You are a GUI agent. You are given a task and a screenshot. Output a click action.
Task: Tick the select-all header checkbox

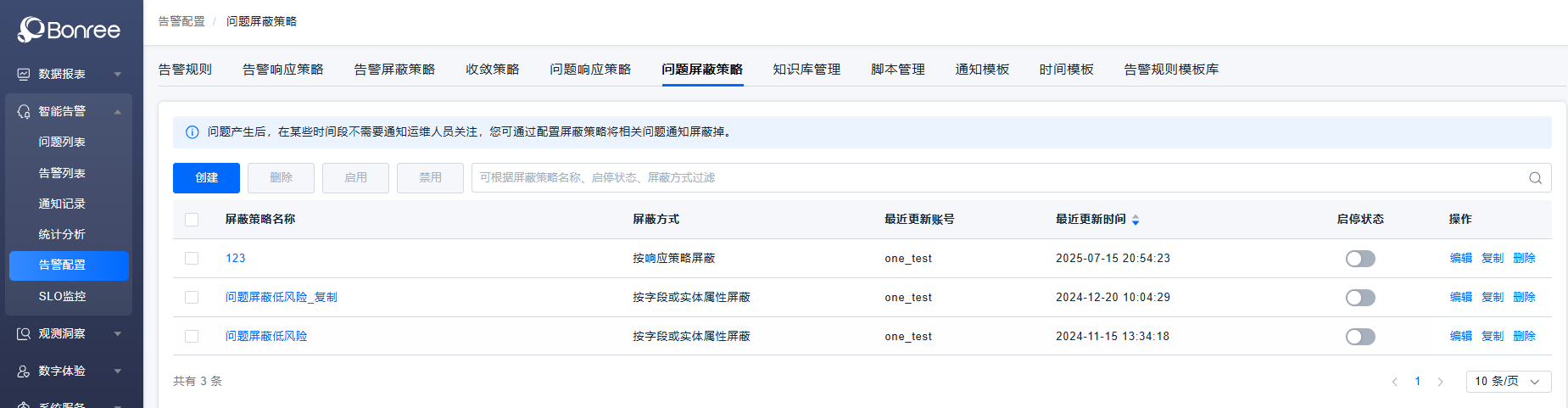192,220
